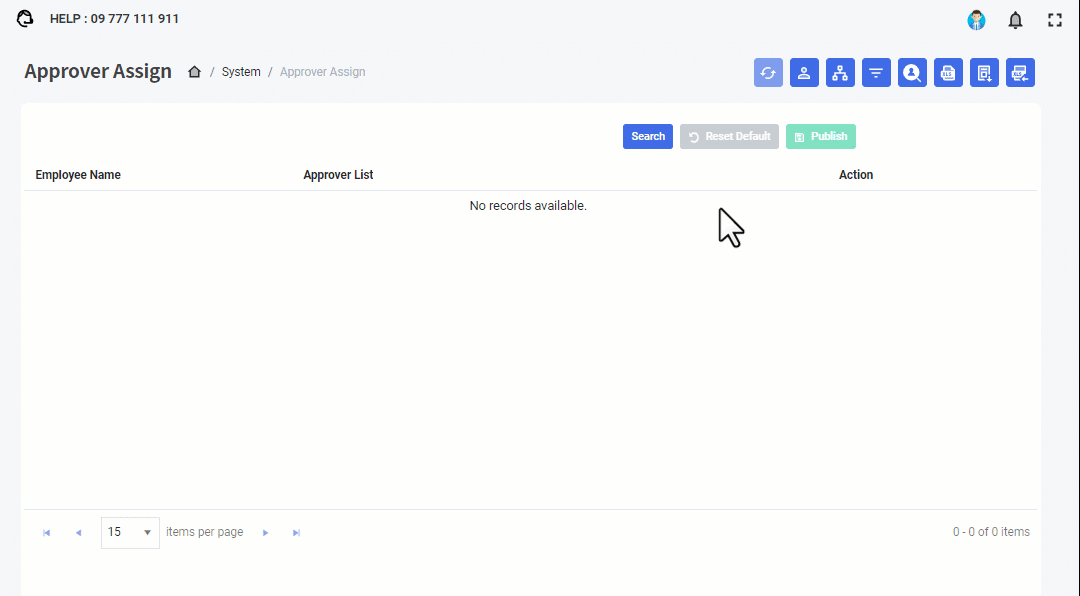Screen dimensions: 1080x596
Task: Open the notification bell
Action: 1015,20
